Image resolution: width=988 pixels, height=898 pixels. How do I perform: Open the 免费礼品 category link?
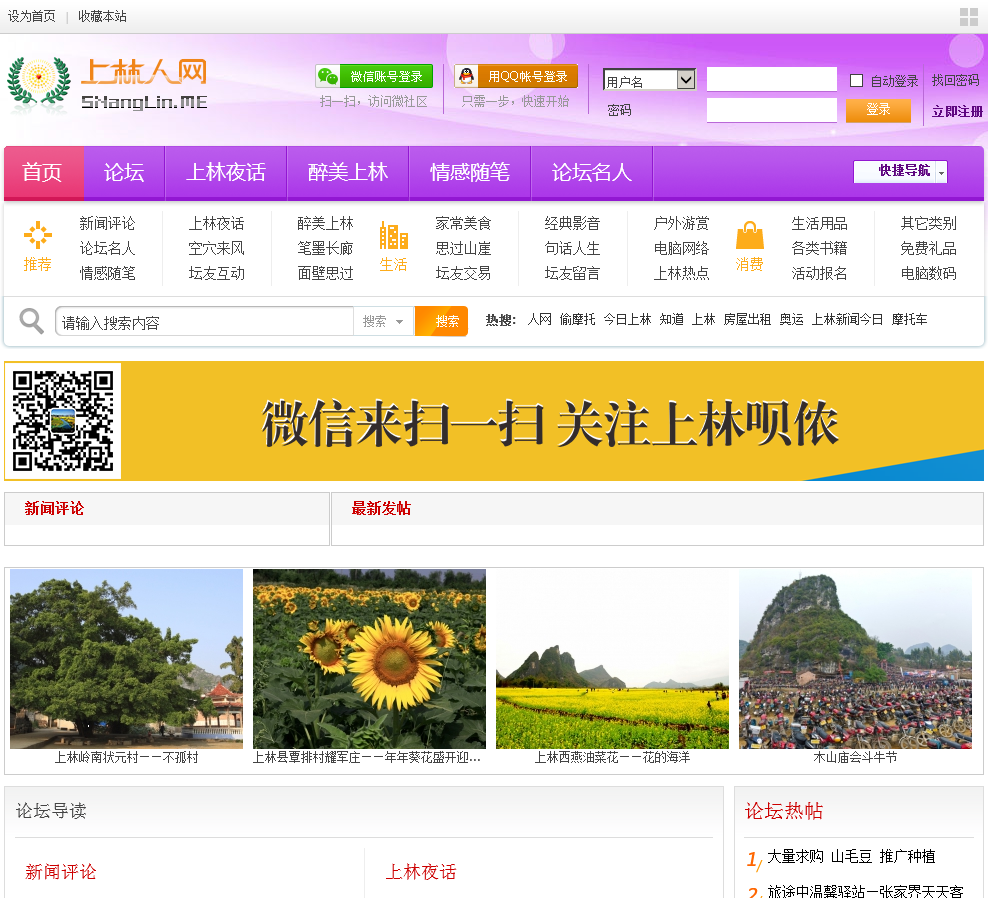pyautogui.click(x=928, y=248)
